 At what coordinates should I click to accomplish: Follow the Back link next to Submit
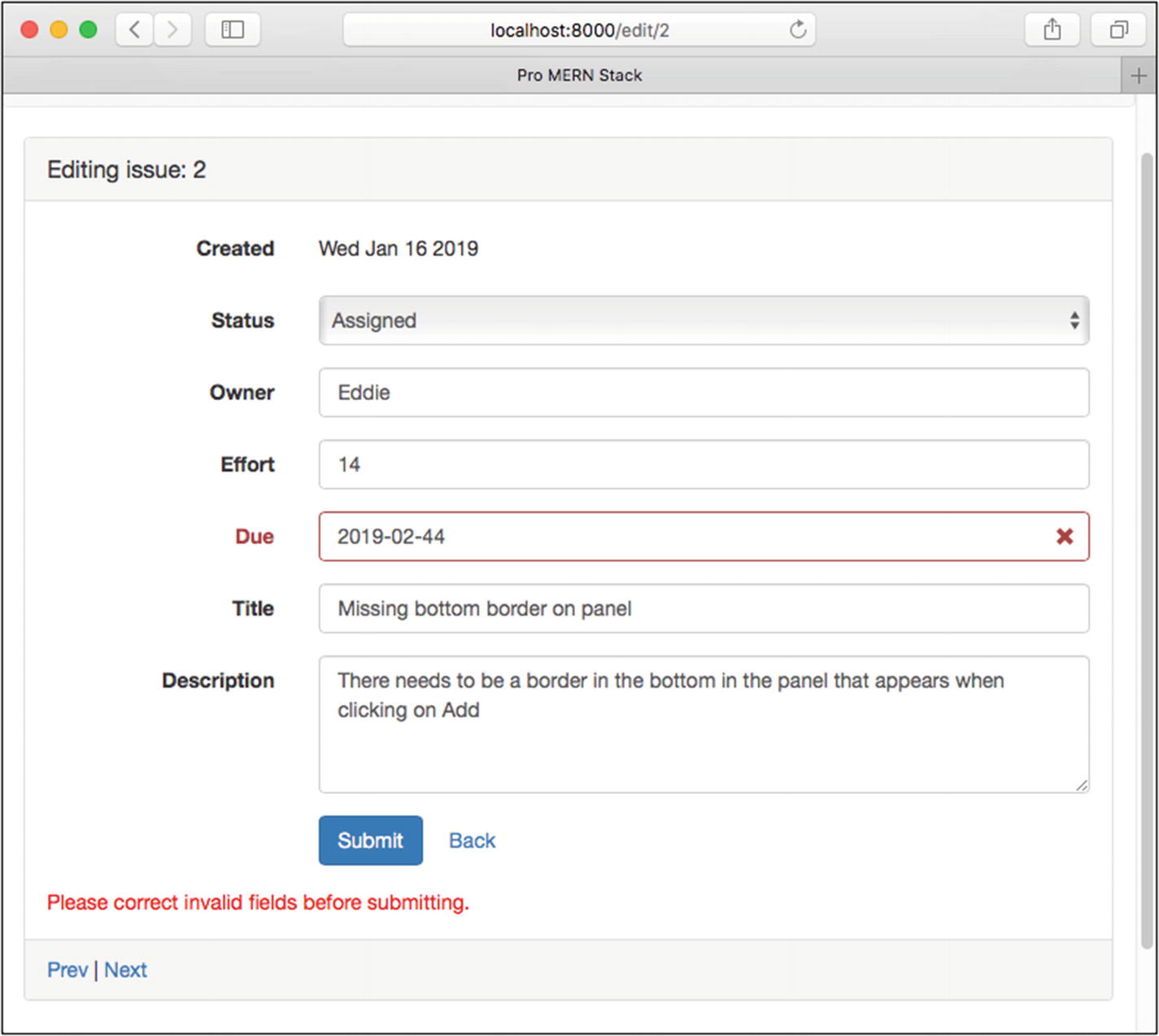click(x=472, y=841)
